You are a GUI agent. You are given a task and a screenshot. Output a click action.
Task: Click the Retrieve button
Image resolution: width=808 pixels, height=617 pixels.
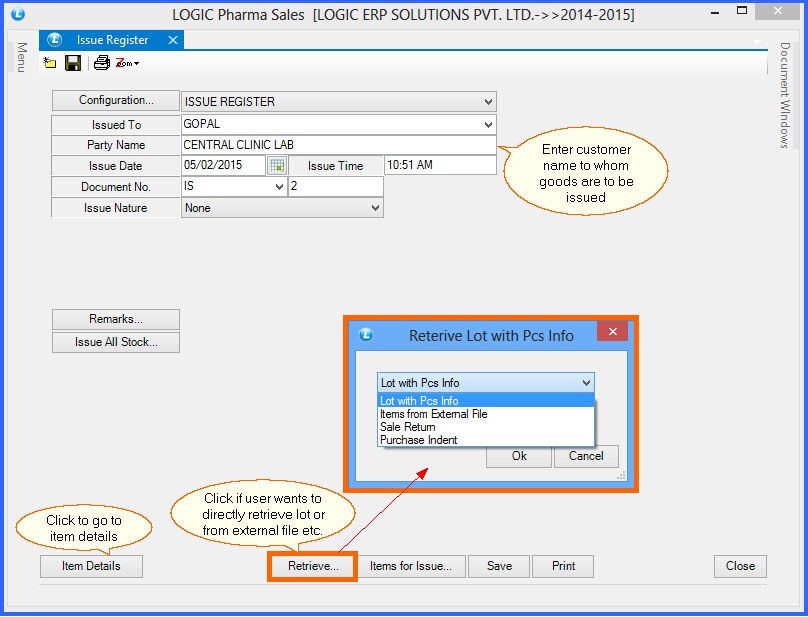(x=312, y=565)
